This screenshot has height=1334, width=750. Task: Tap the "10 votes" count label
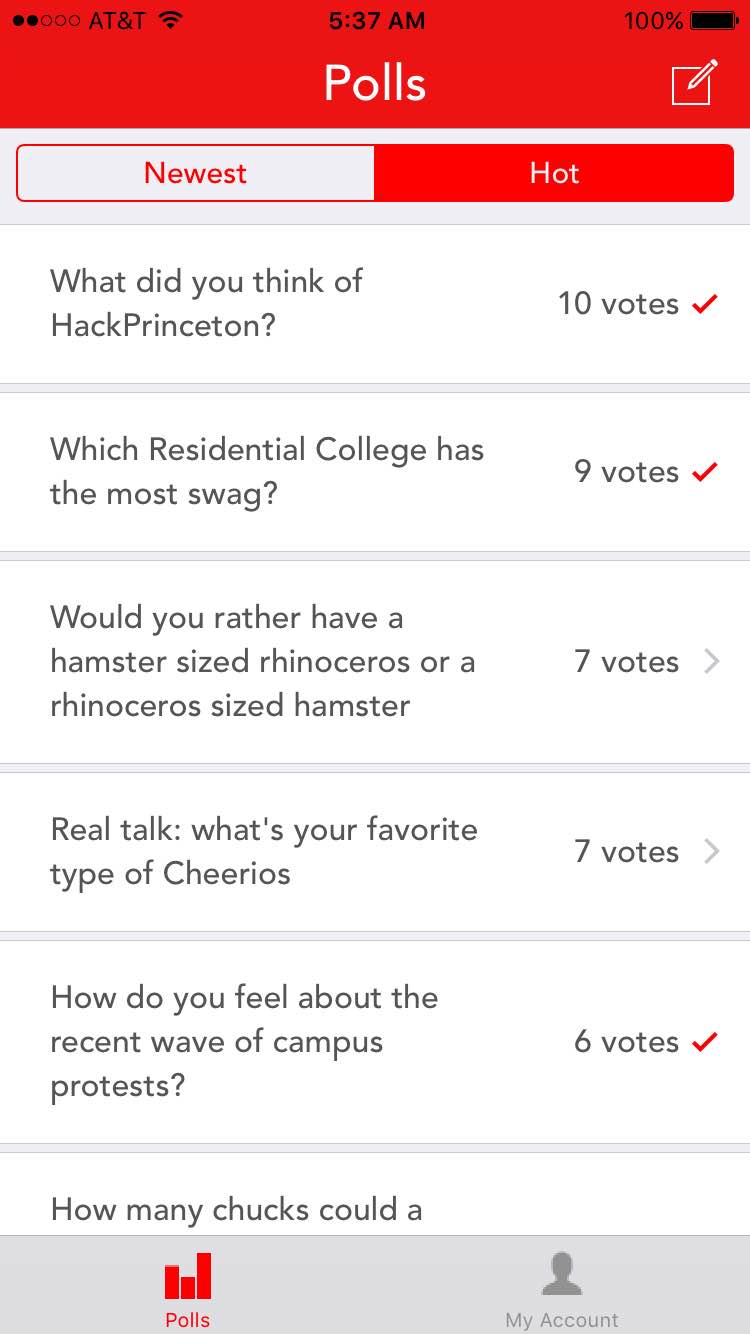tap(618, 304)
